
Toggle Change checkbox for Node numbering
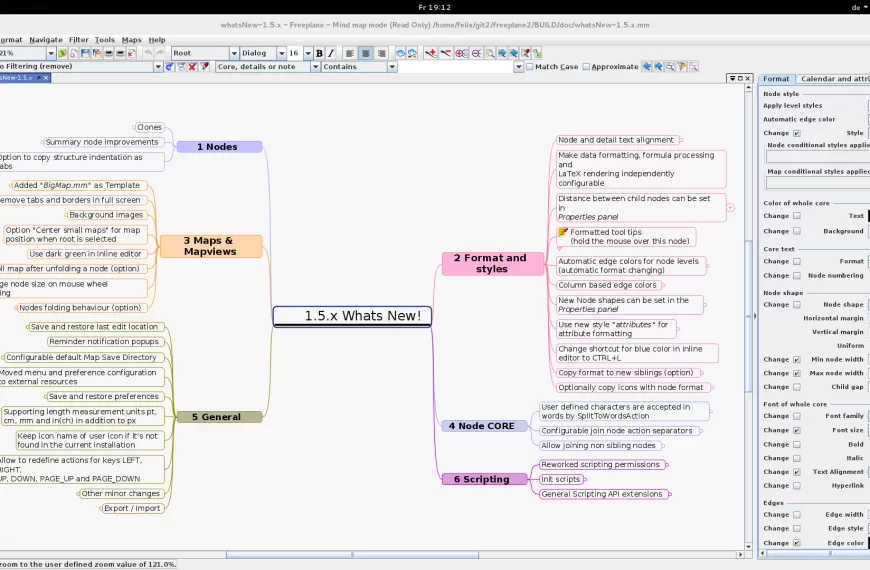coord(797,275)
